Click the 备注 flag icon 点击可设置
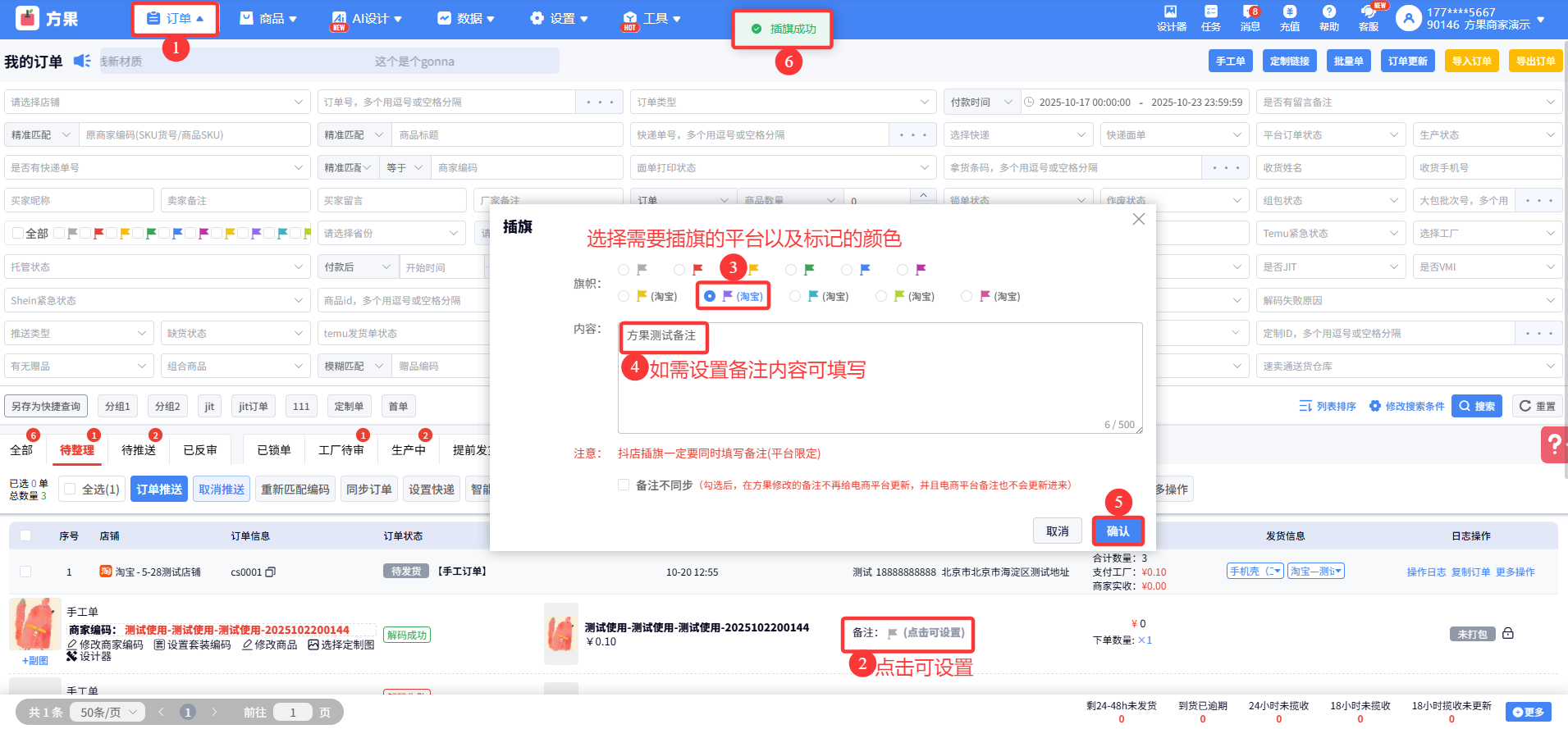The width and height of the screenshot is (1568, 729). 893,633
